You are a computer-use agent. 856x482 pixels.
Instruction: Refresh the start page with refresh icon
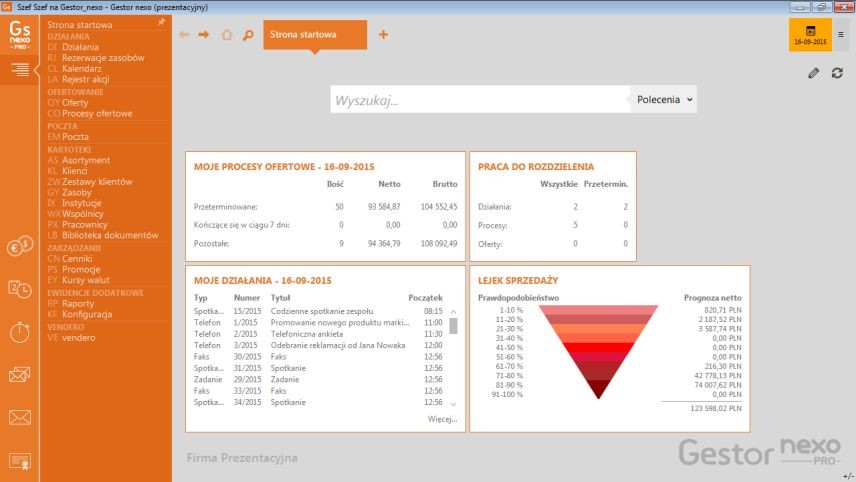click(x=837, y=73)
